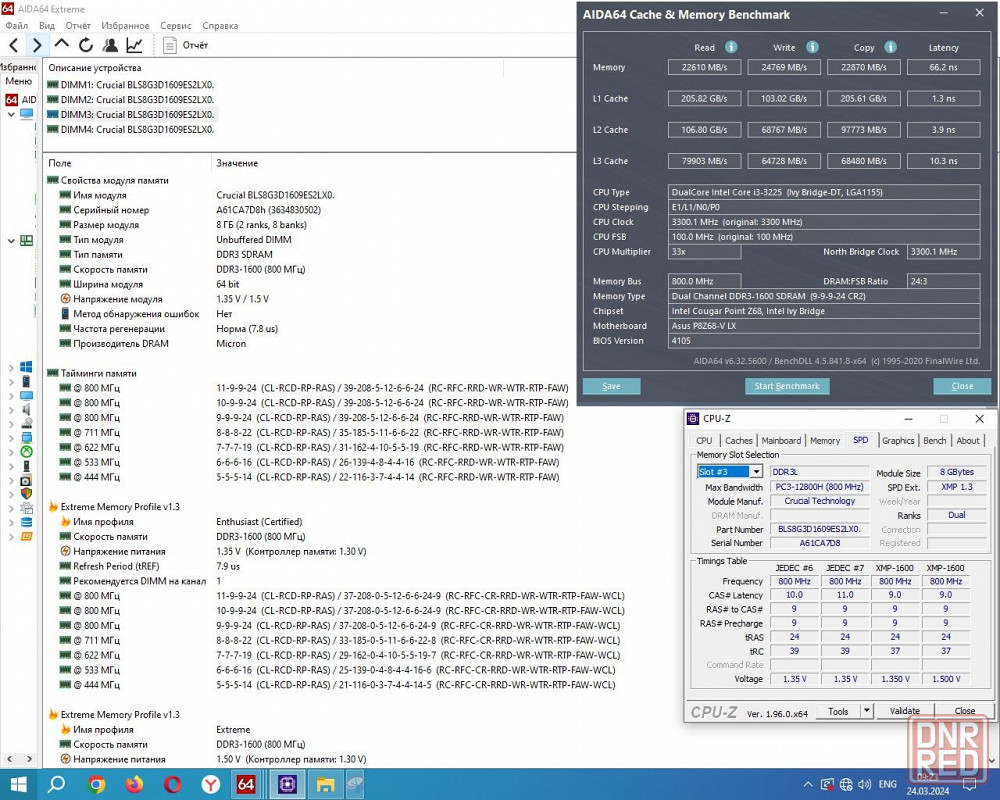
Task: Open the Сервис menu
Action: click(175, 26)
